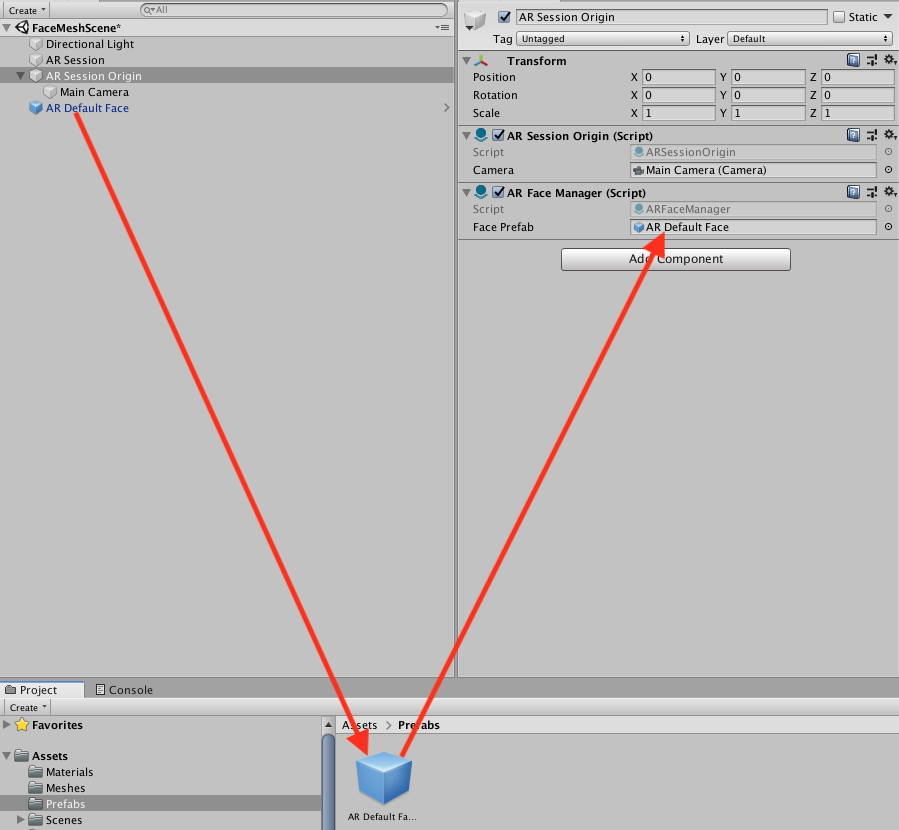This screenshot has height=830, width=899.
Task: Open preset selector for AR Face Manager
Action: (871, 192)
